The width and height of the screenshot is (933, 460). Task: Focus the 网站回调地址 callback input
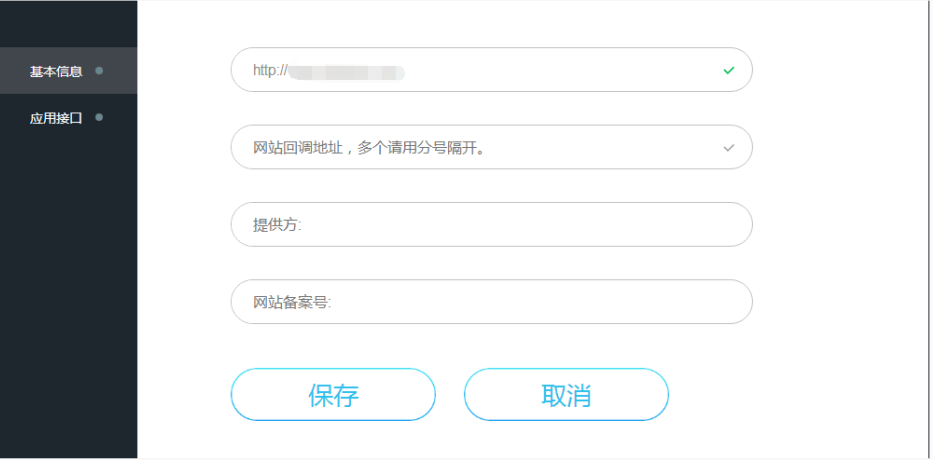(600, 147)
